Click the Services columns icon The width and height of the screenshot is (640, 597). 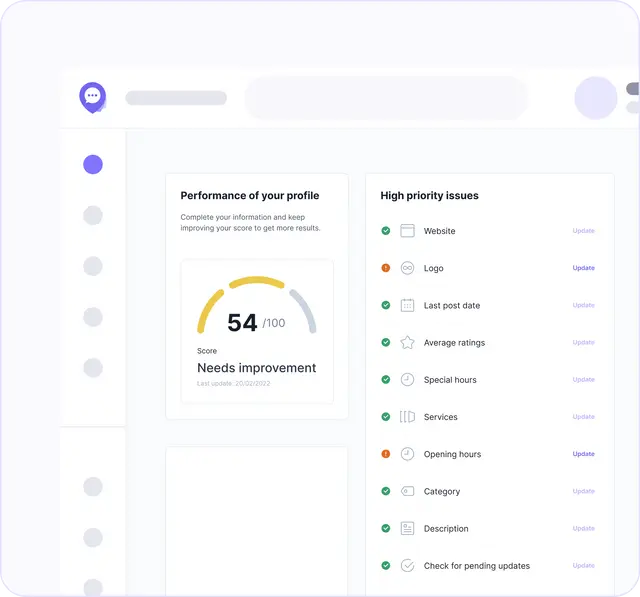(407, 417)
